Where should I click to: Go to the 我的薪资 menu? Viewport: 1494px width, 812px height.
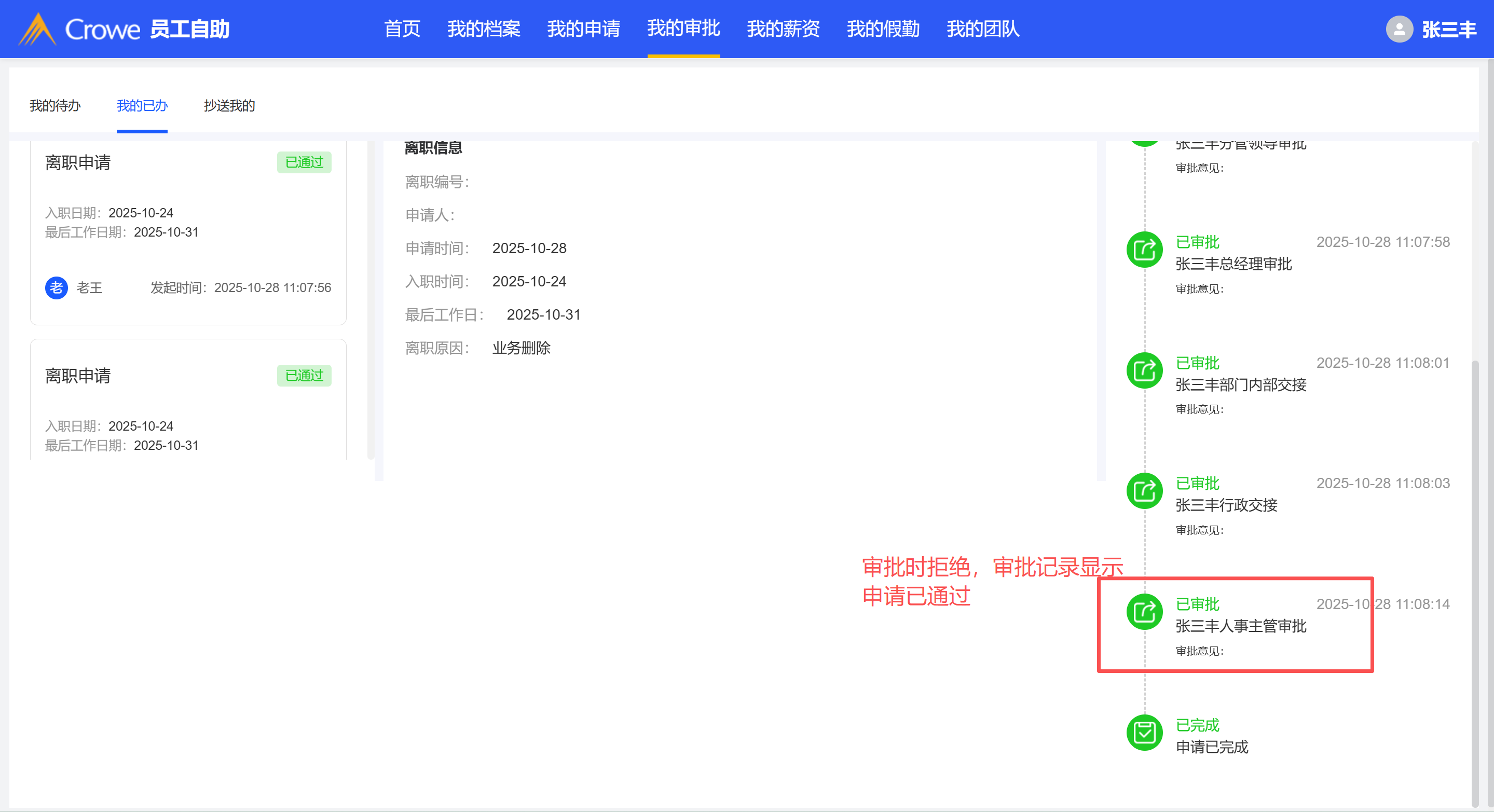[x=783, y=29]
